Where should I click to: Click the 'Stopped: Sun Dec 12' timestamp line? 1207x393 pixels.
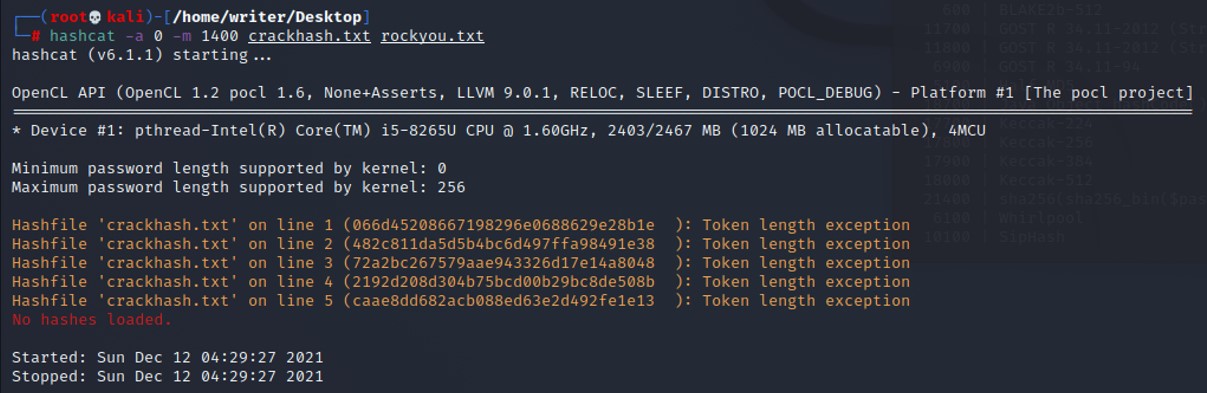point(168,376)
